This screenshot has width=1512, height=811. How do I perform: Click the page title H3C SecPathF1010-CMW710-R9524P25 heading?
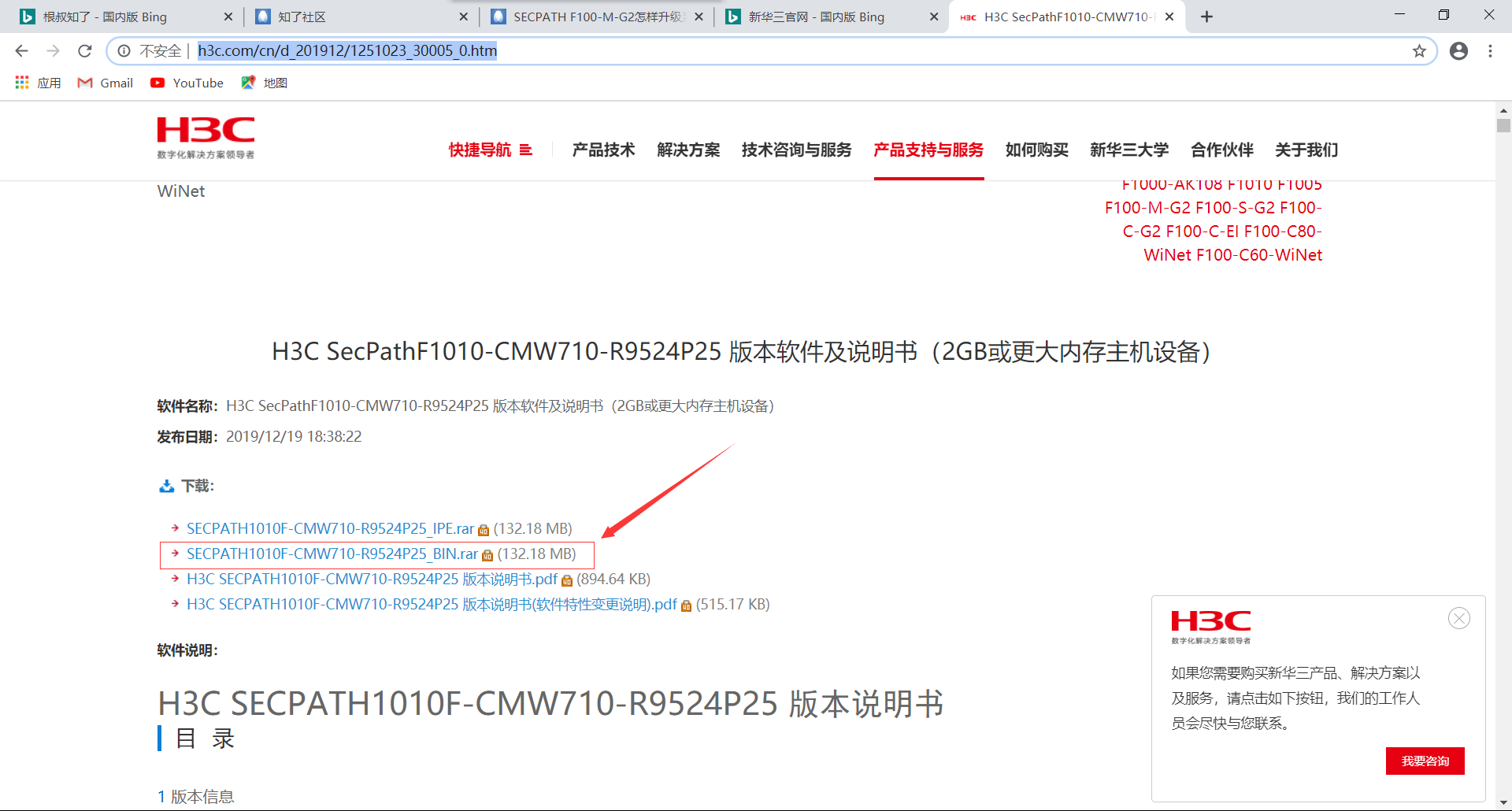tap(741, 351)
